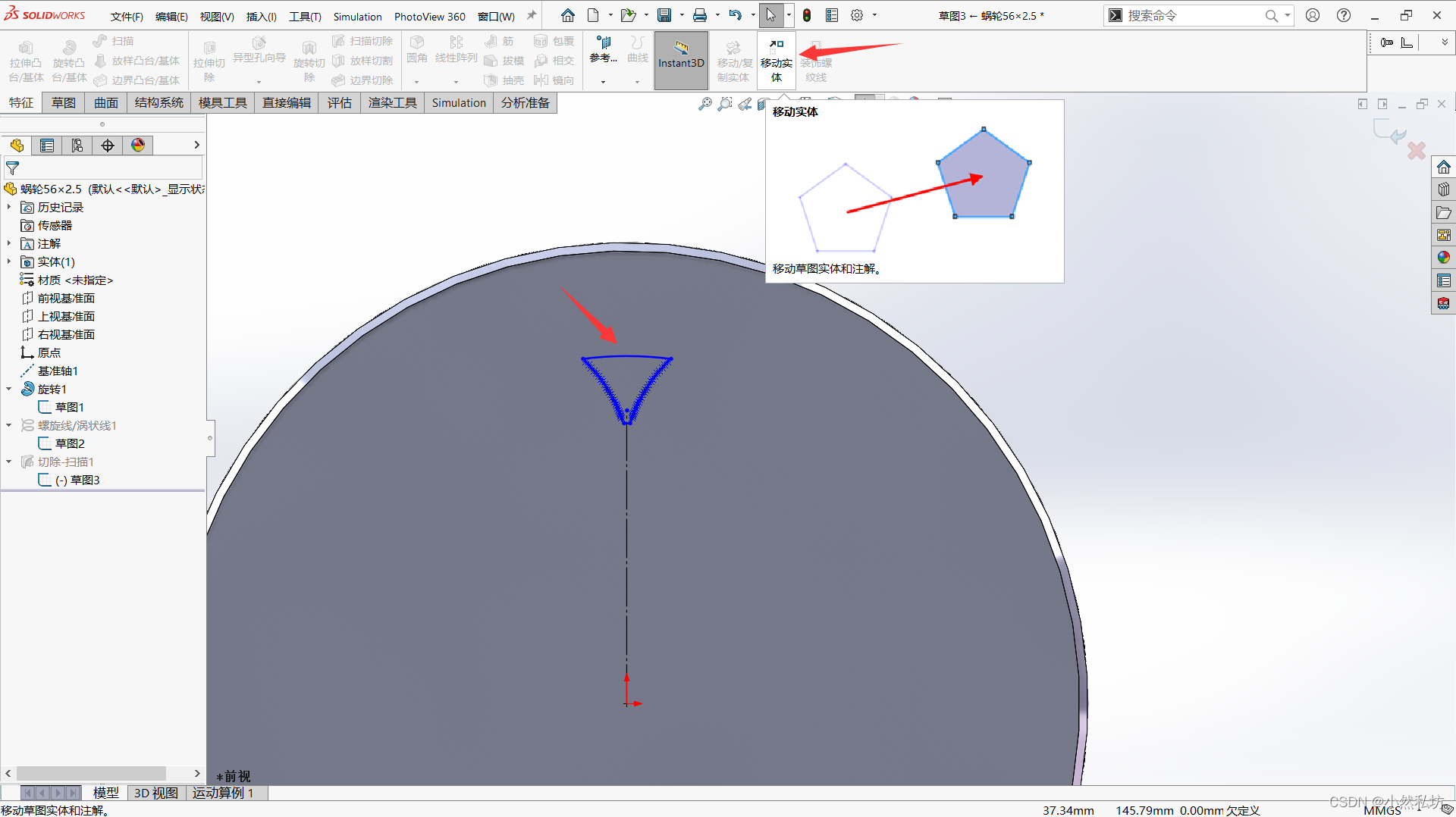Click the confirm sketch exit corner icon
Image resolution: width=1456 pixels, height=817 pixels.
(1389, 130)
